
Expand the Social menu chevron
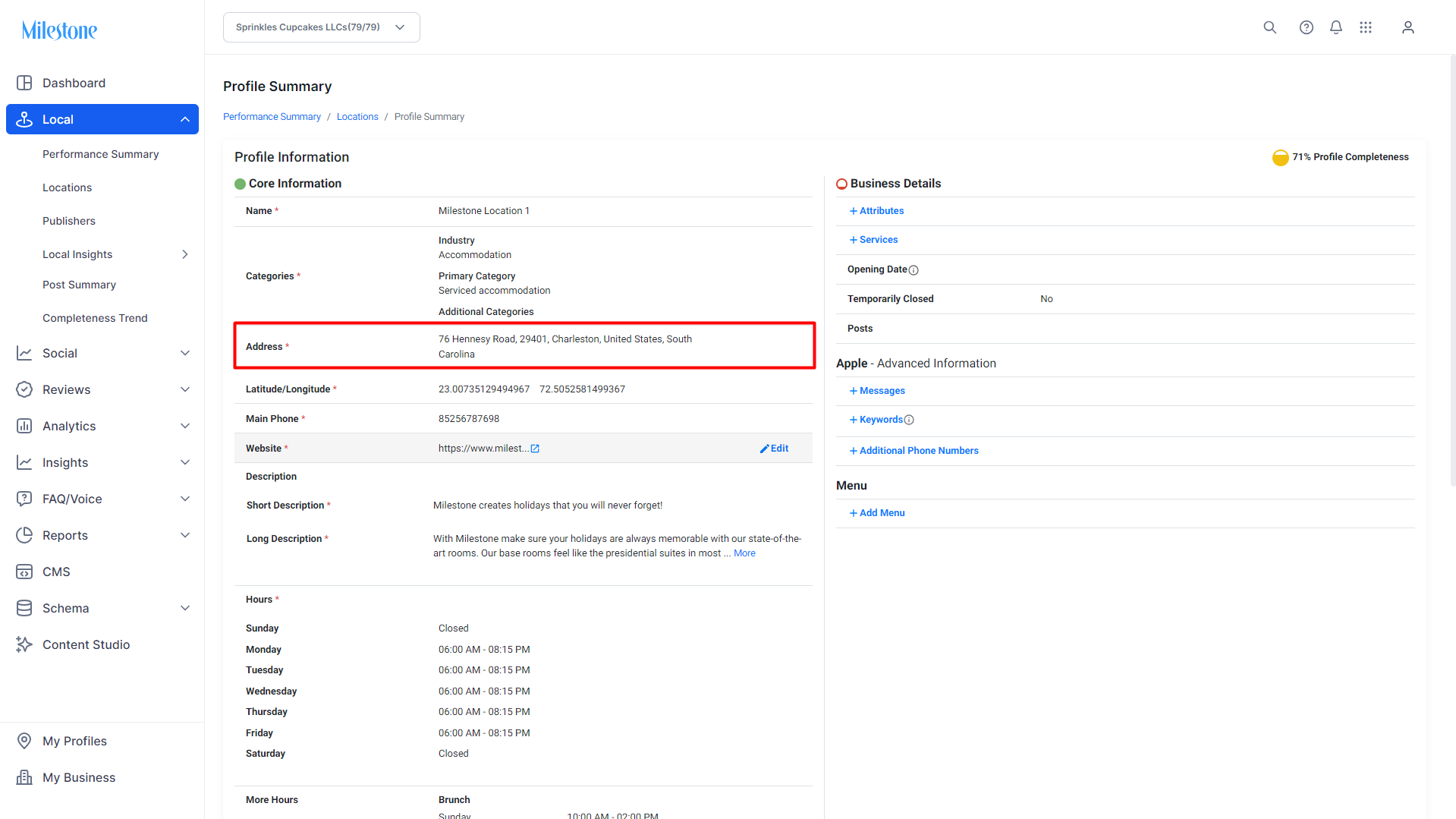[x=185, y=353]
